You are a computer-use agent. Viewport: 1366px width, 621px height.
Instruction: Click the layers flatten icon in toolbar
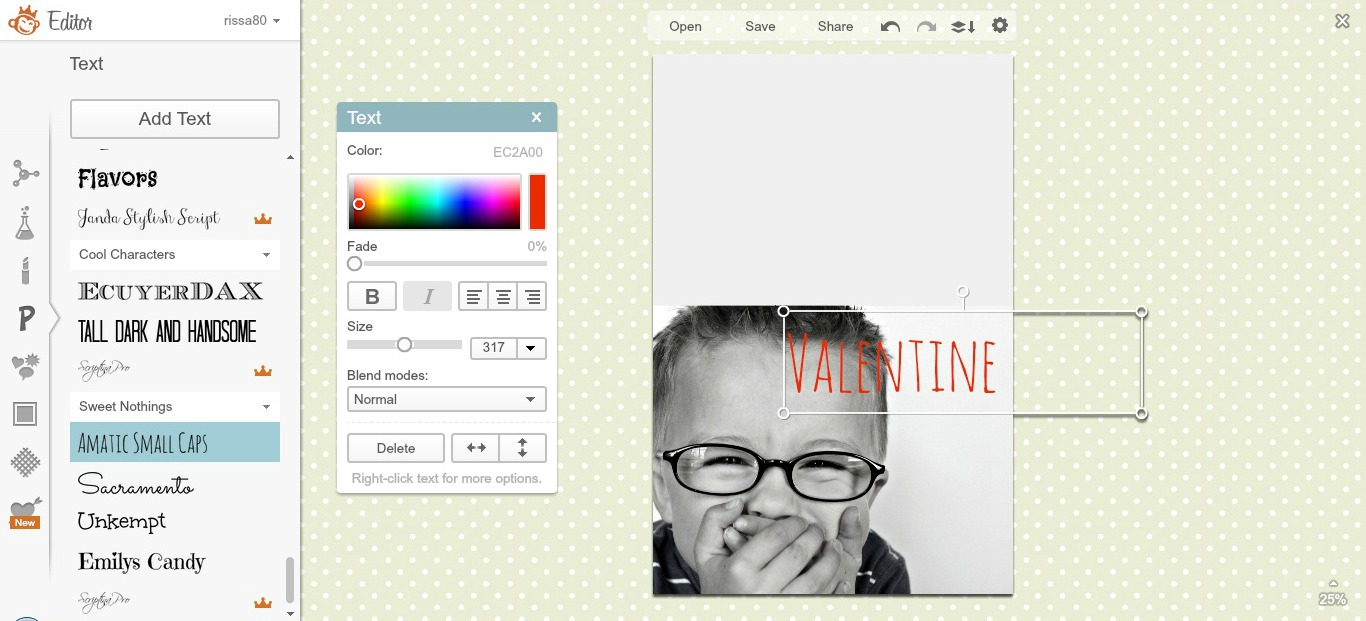coord(963,26)
